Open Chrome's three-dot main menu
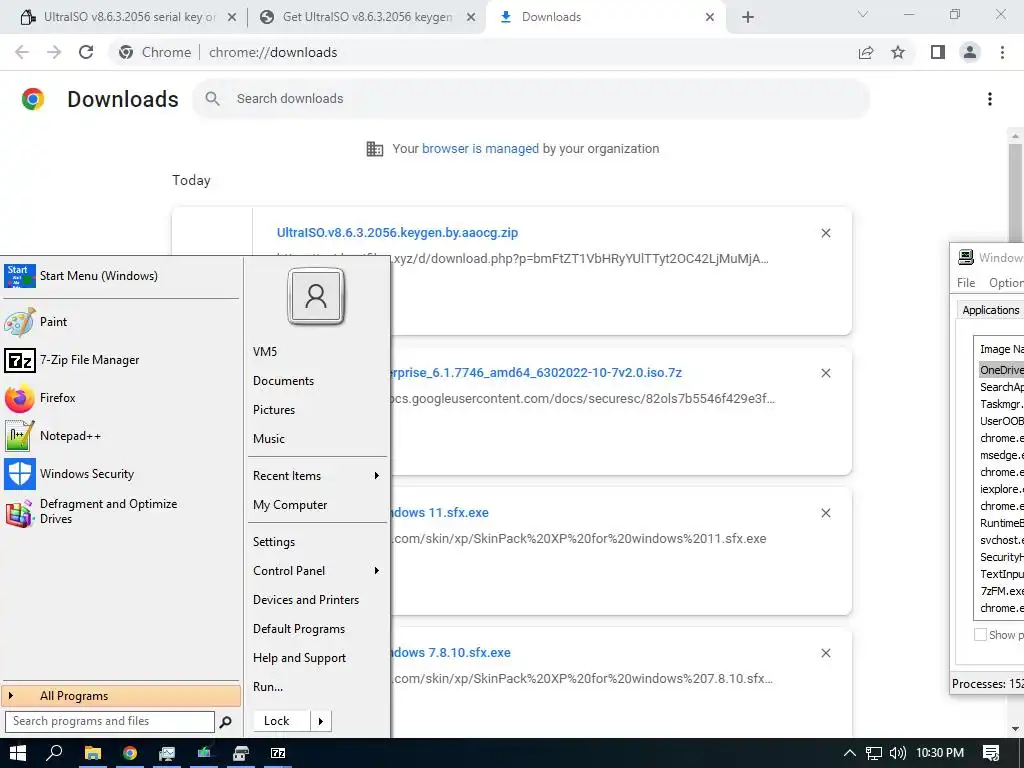 (1002, 52)
